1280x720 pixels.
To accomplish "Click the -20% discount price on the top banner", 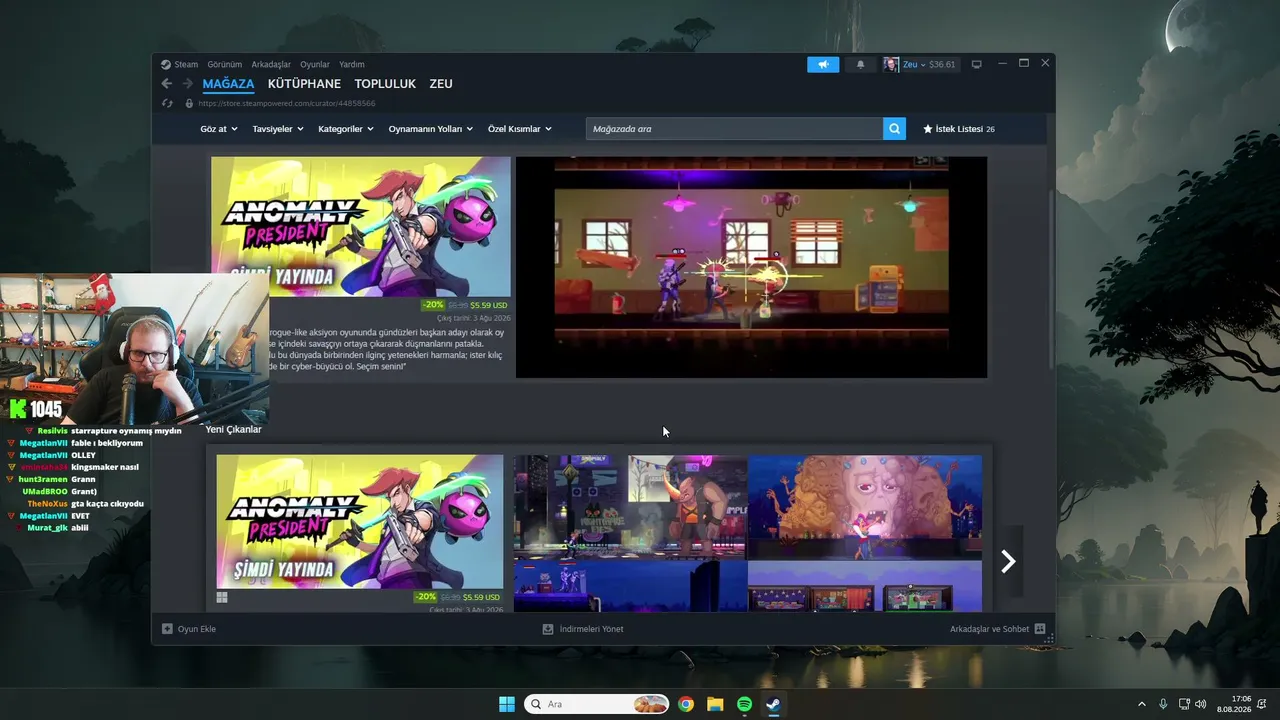I will pyautogui.click(x=466, y=305).
